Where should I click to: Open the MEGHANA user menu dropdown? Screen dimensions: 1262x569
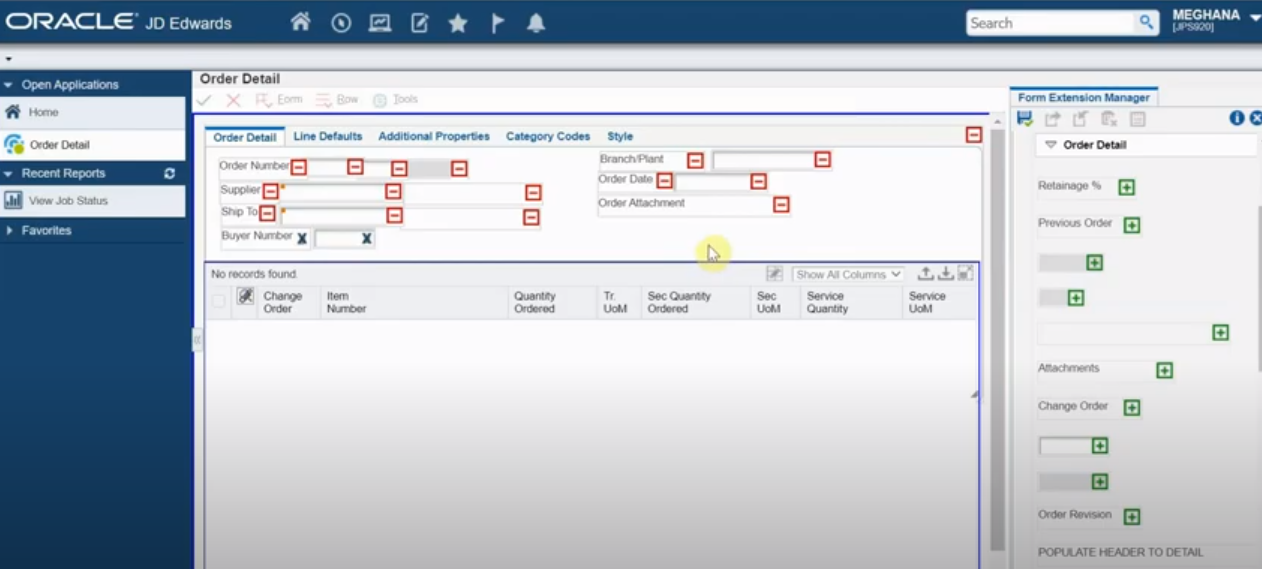[1255, 17]
